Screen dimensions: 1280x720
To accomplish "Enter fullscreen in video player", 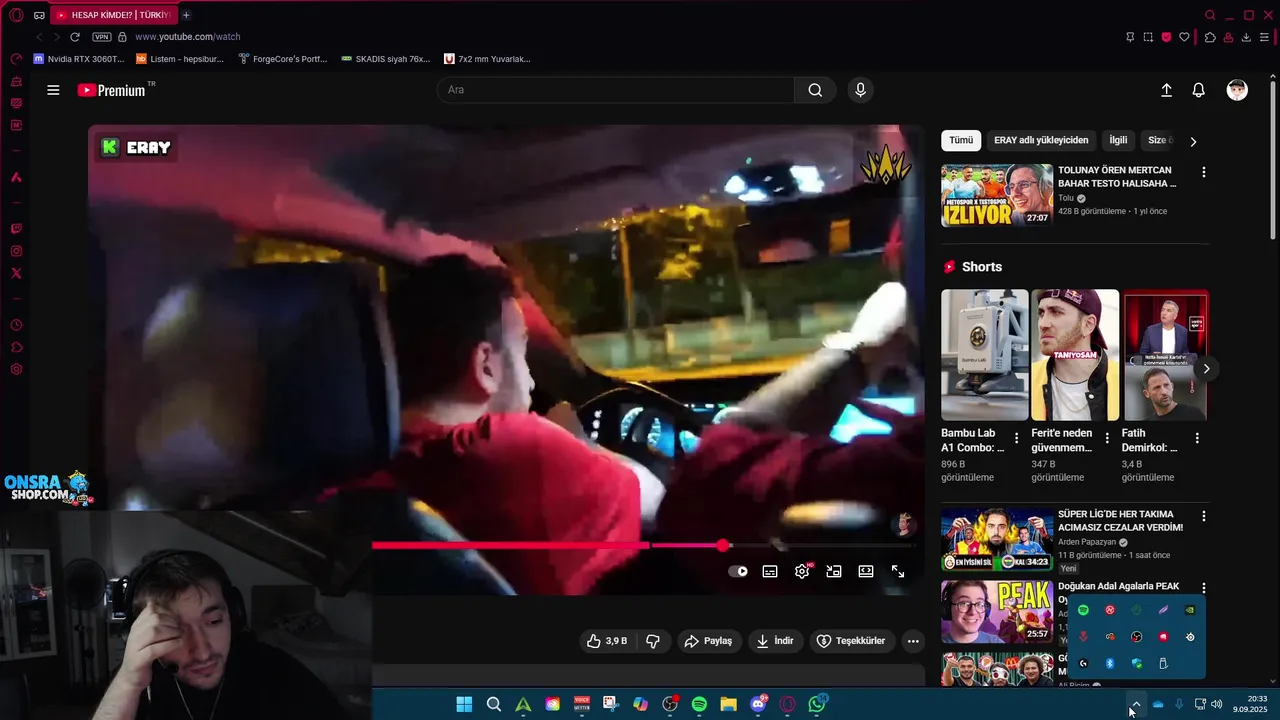I will coord(898,571).
